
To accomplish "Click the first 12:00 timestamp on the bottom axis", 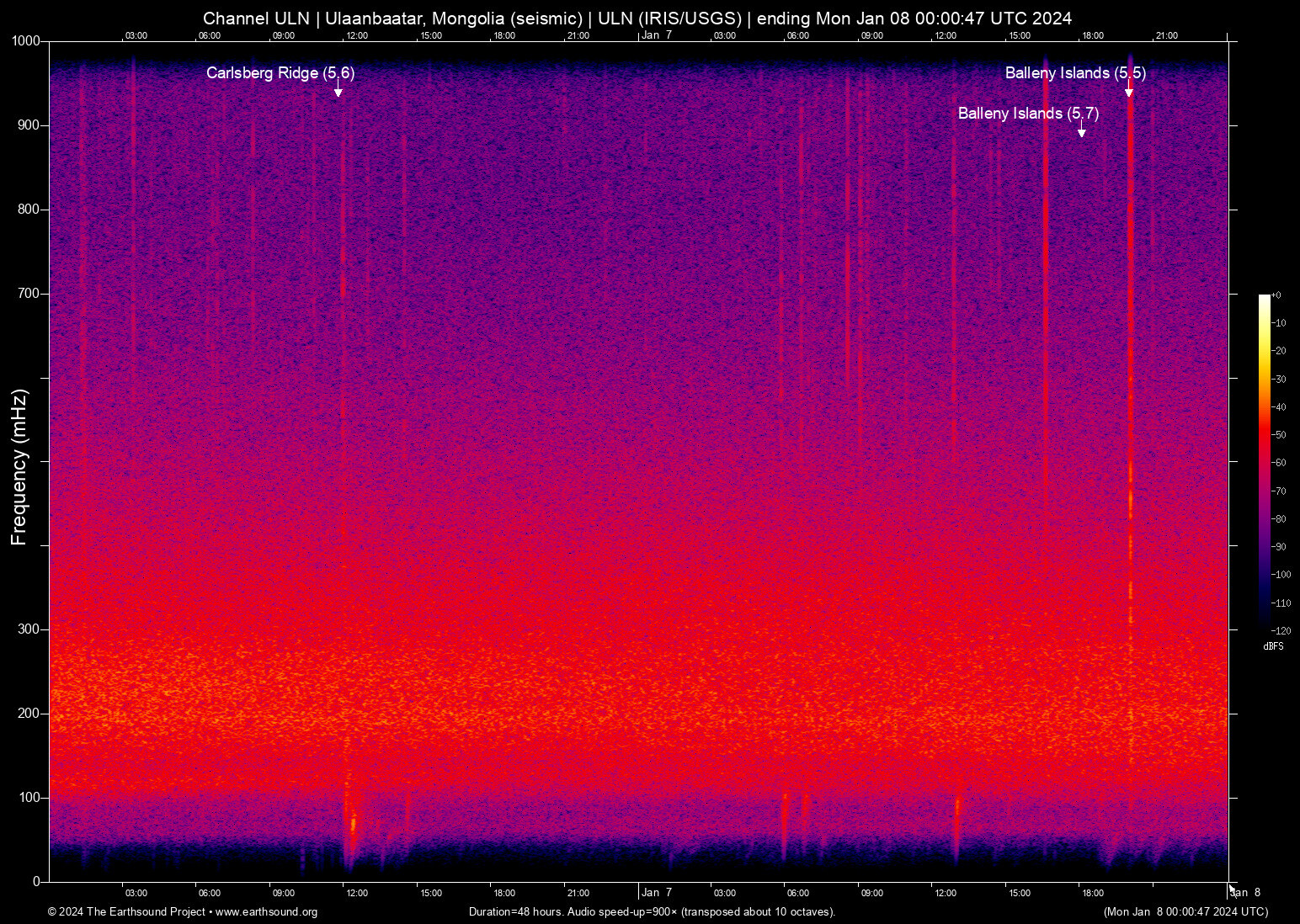I will [357, 893].
